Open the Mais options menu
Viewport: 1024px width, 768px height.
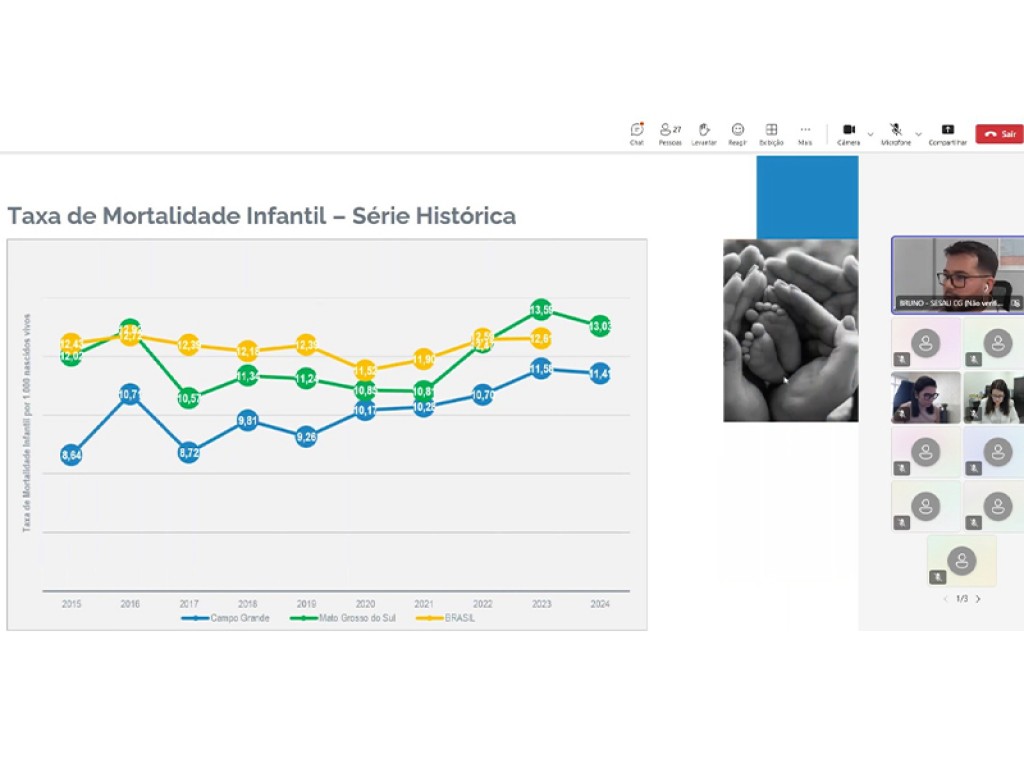[805, 133]
